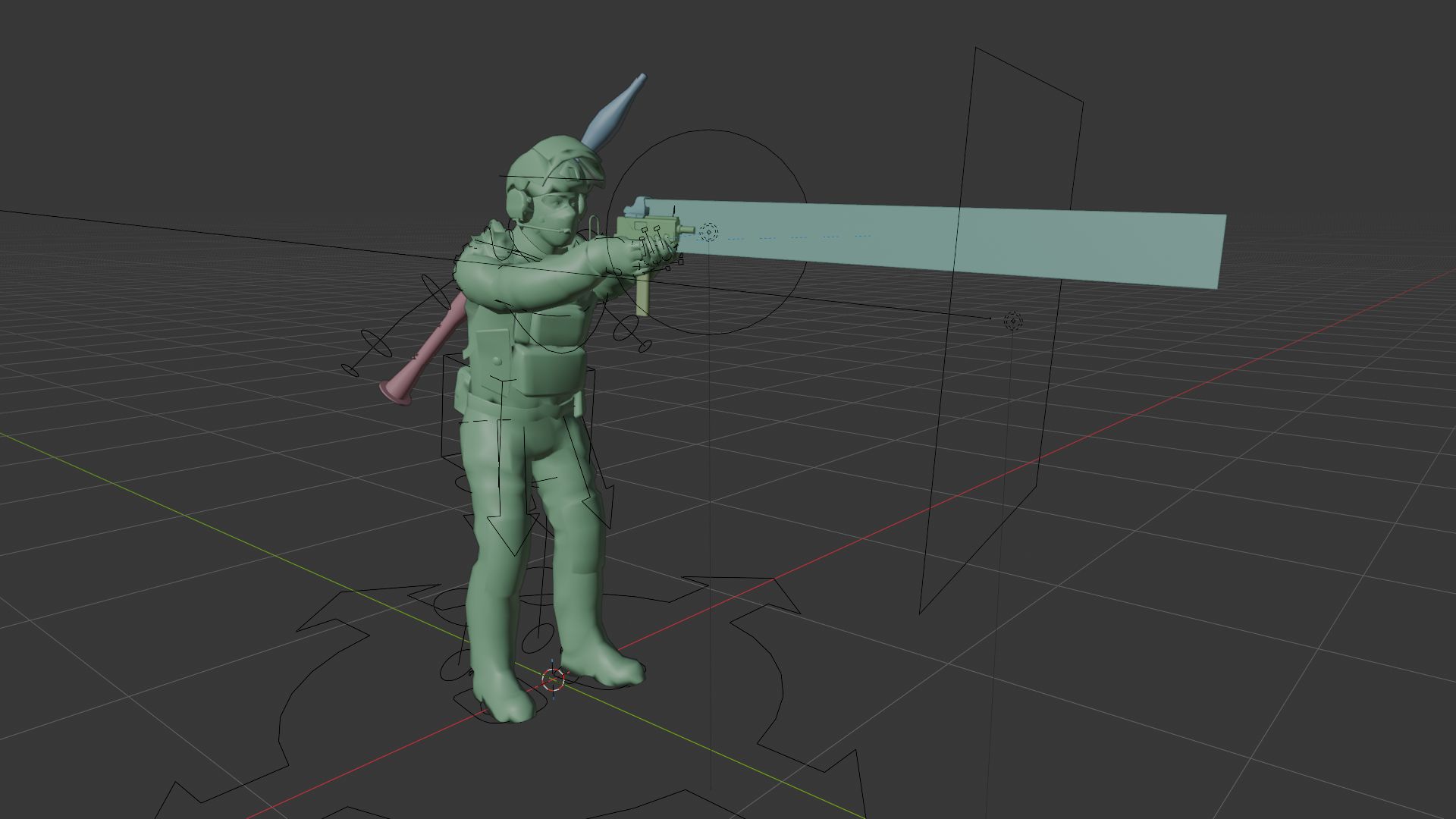Image resolution: width=1456 pixels, height=819 pixels.
Task: Click the gun's downward magazine
Action: point(643,294)
